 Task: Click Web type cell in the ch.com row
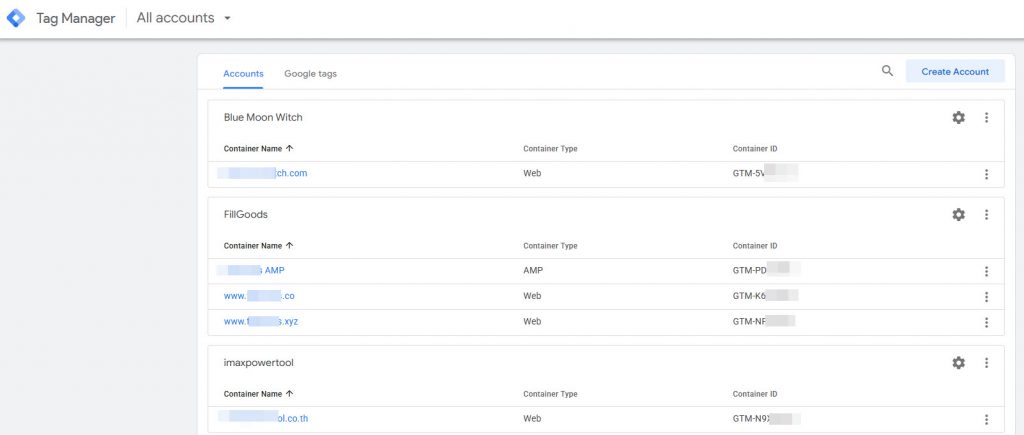tap(532, 173)
